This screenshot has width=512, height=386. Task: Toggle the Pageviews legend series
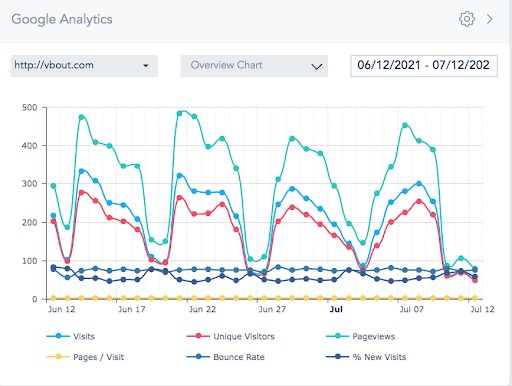361,336
